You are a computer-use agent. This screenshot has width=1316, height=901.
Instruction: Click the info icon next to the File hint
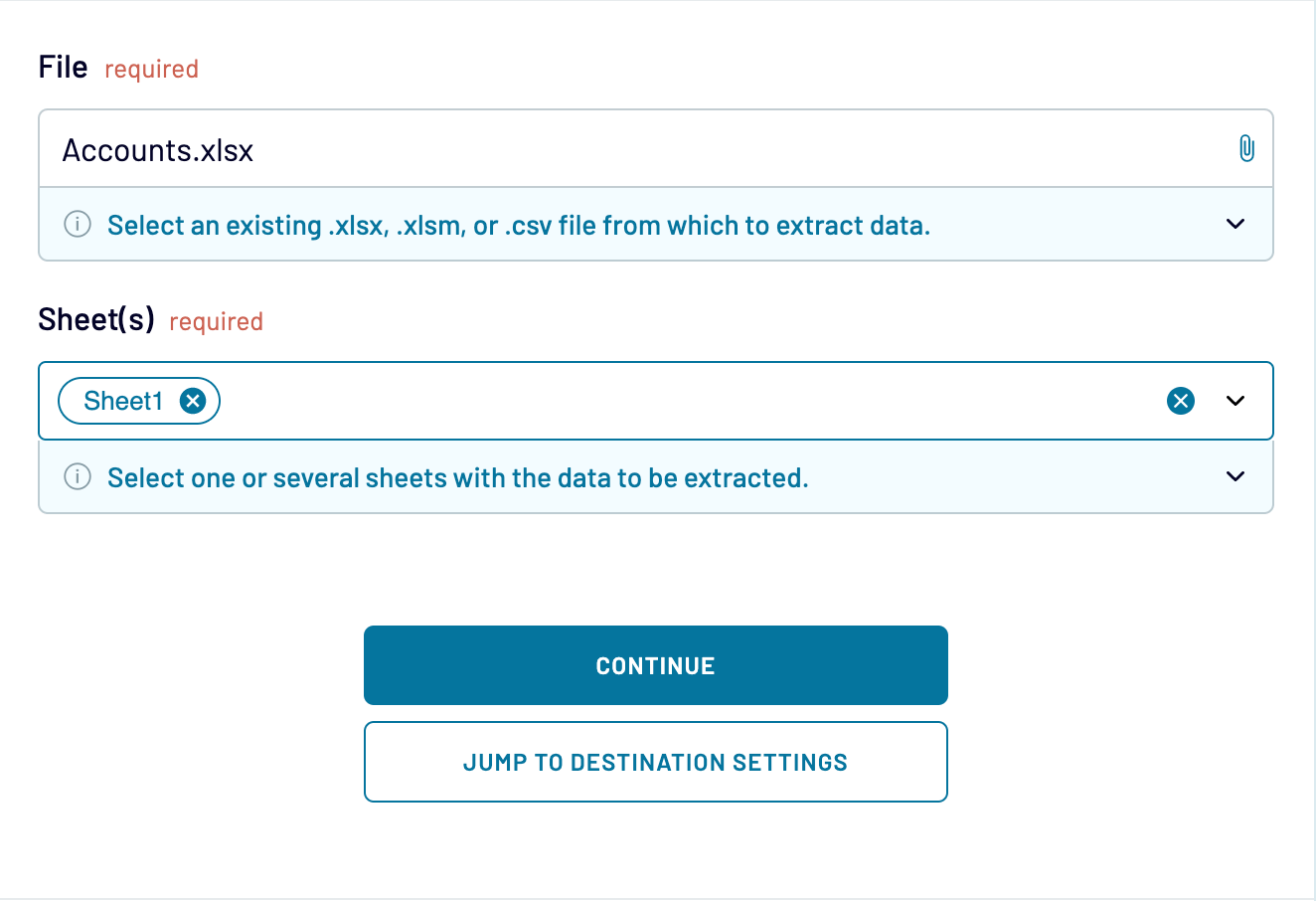pyautogui.click(x=78, y=225)
